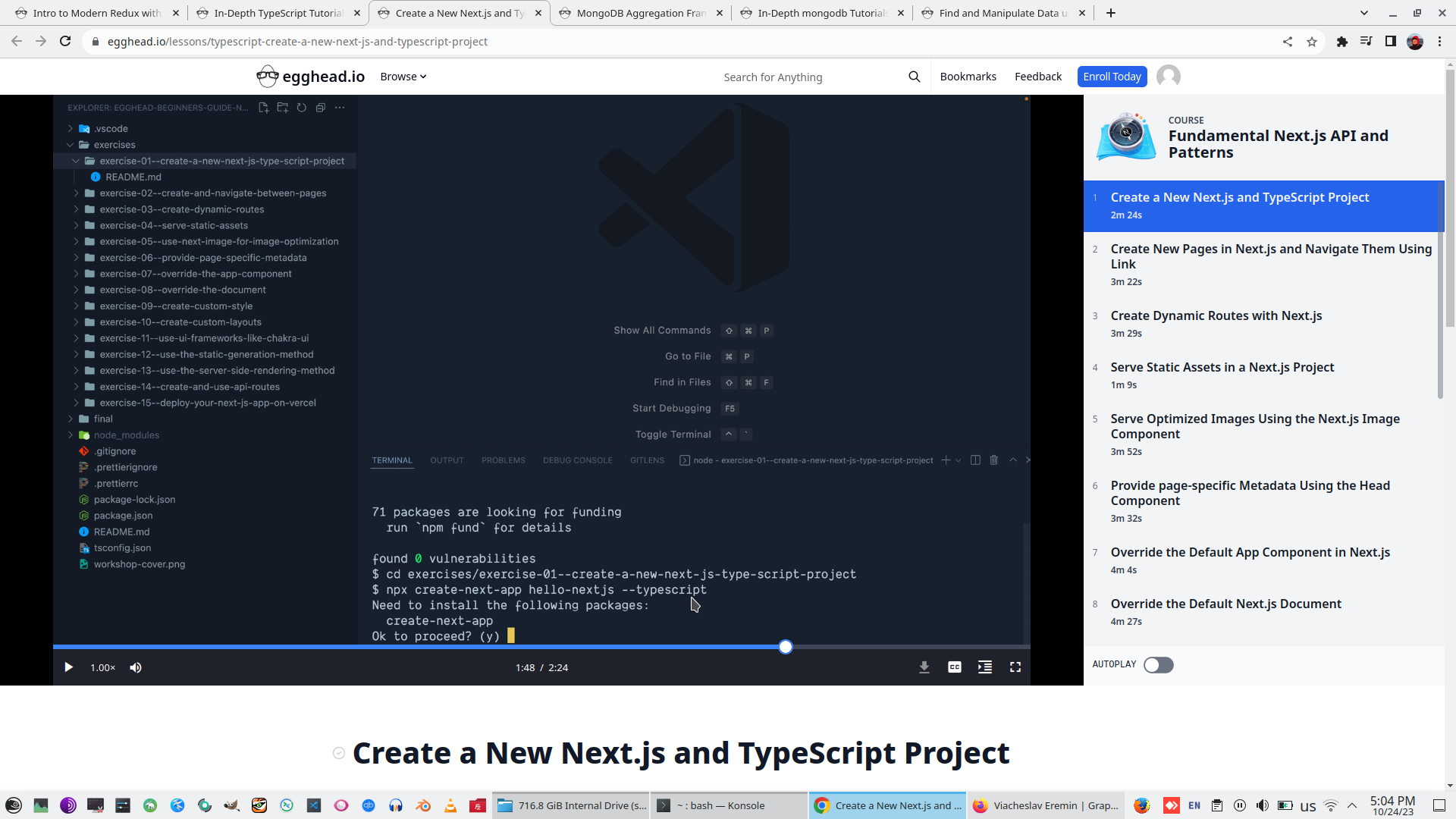
Task: Expand the Browse dropdown menu
Action: pyautogui.click(x=403, y=76)
